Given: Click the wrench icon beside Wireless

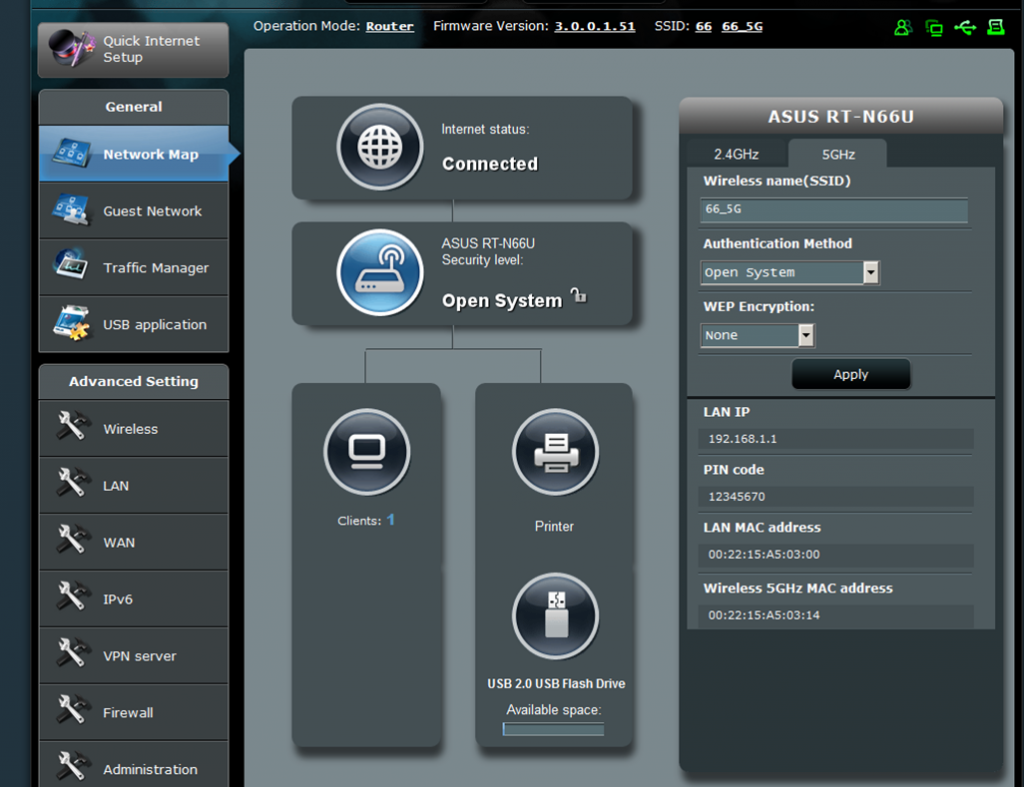Looking at the screenshot, I should (x=71, y=426).
